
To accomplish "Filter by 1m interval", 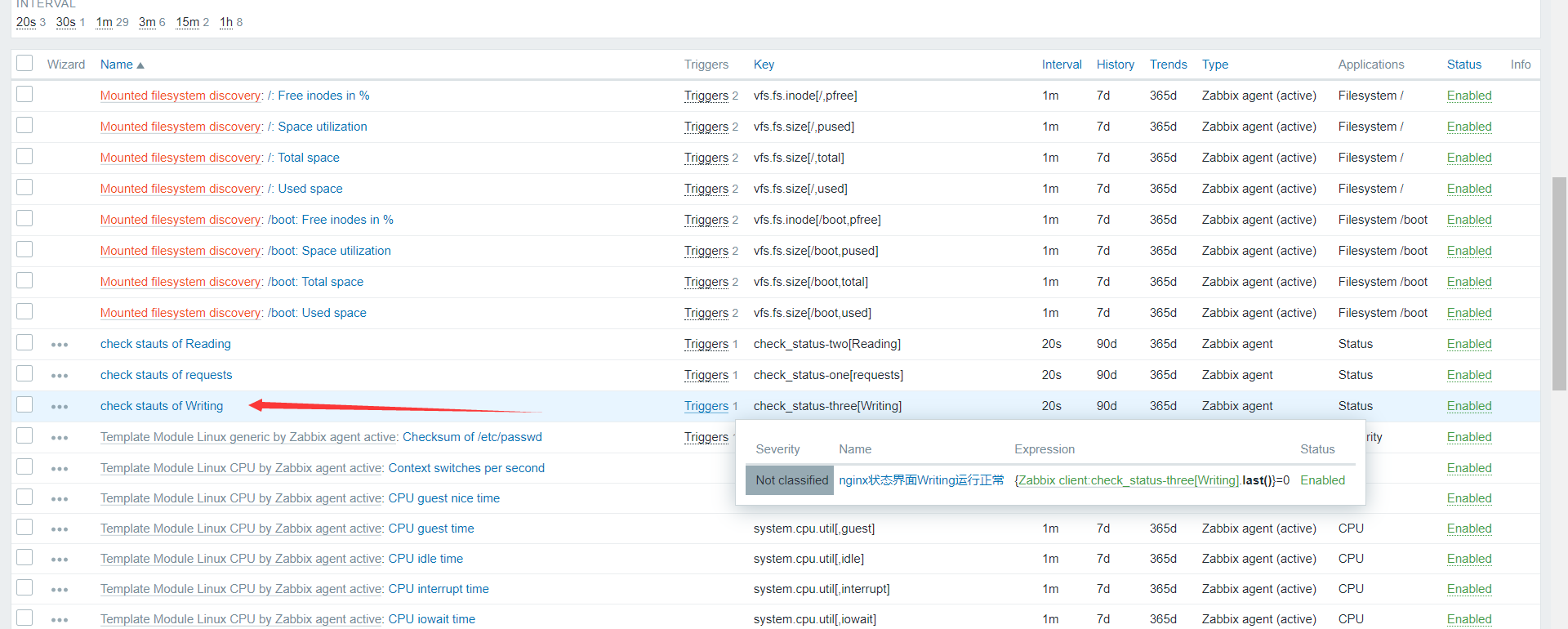I will click(x=104, y=22).
